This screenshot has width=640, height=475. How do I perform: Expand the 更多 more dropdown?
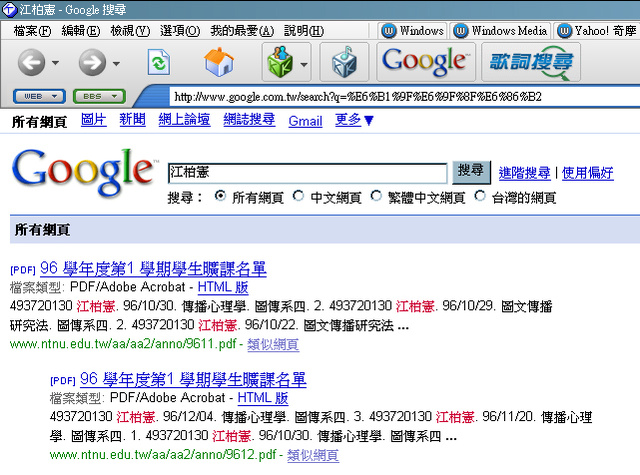pyautogui.click(x=354, y=120)
